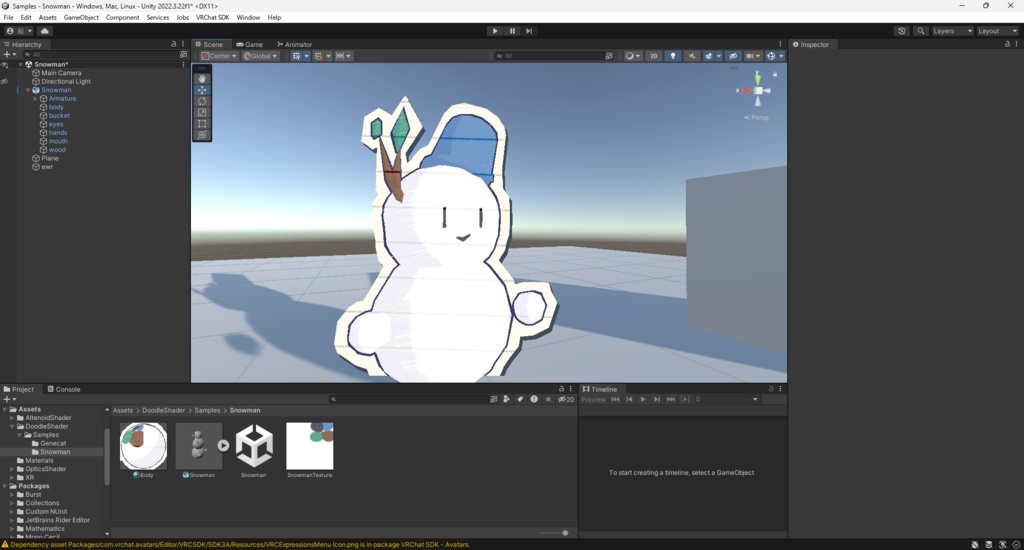Click the Hierarchy panel lock icon
This screenshot has width=1024, height=550.
point(174,44)
